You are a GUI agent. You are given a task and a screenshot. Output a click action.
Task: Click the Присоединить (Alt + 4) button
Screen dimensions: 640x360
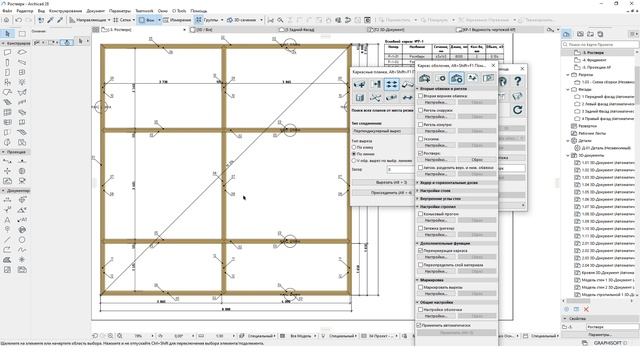click(383, 193)
